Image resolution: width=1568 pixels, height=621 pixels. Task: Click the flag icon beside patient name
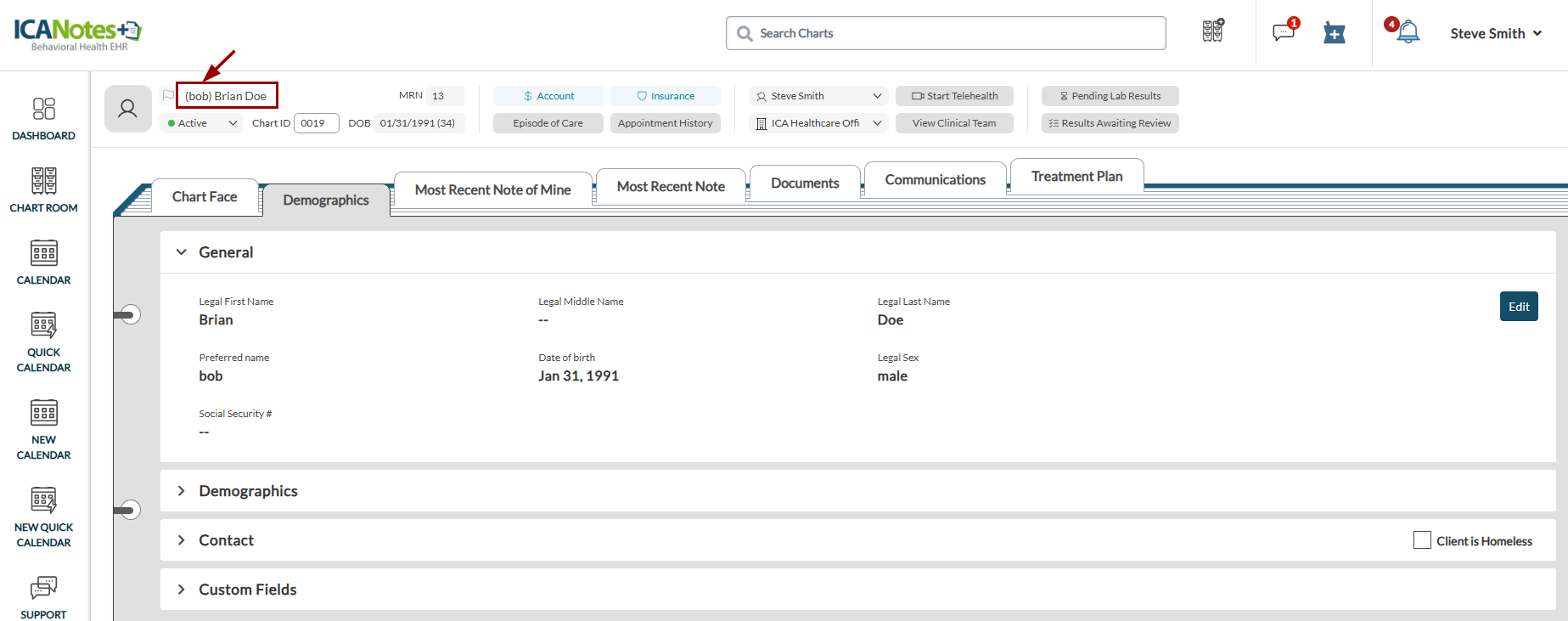(x=168, y=95)
